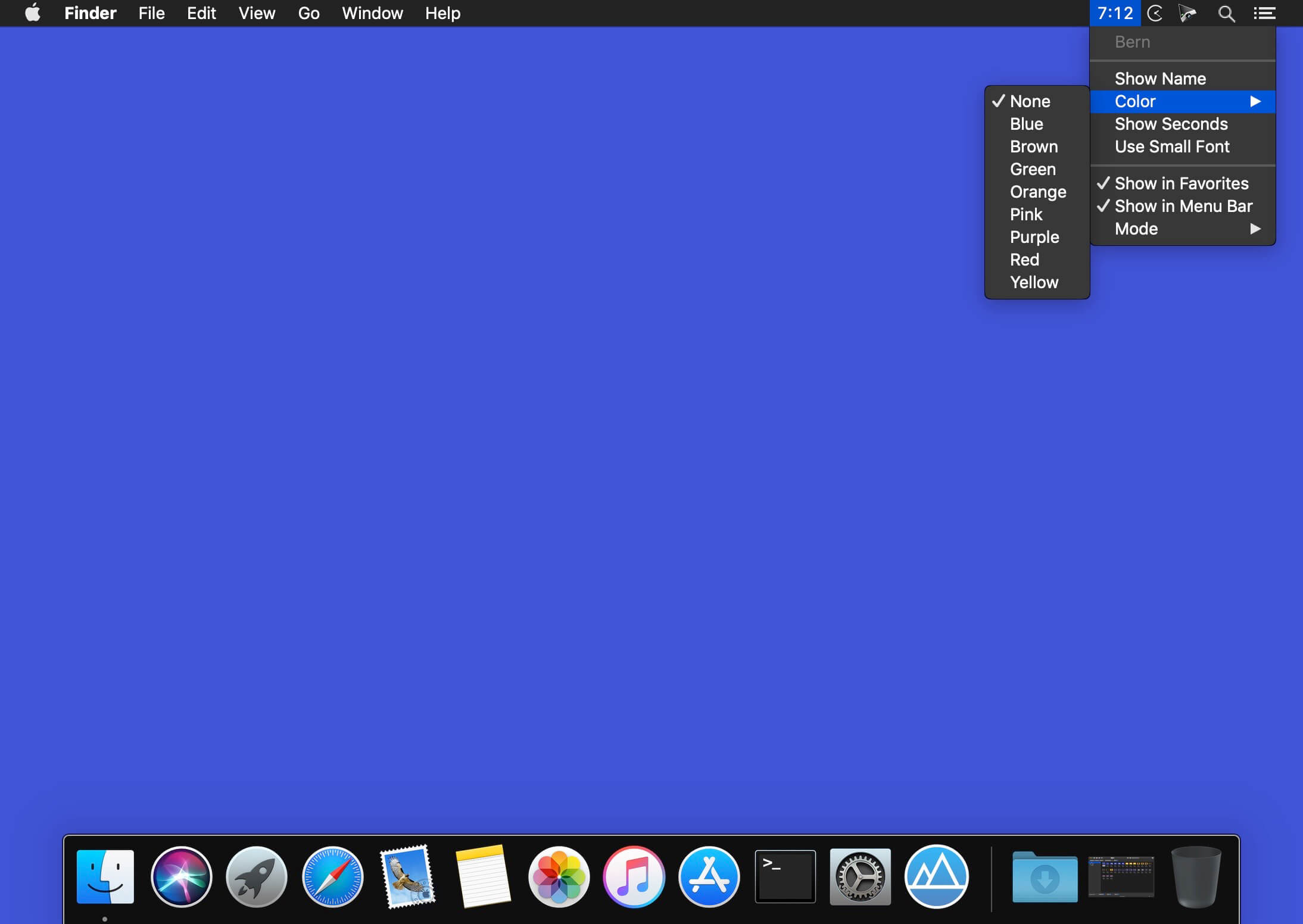1303x924 pixels.
Task: Launch Siri from the Dock
Action: pos(181,877)
